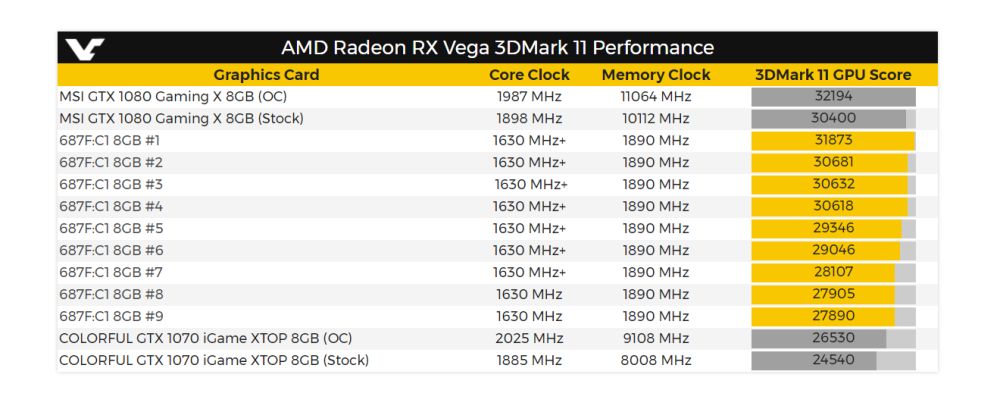Click the VideoCardz logo icon
The height and width of the screenshot is (400, 1000).
pyautogui.click(x=84, y=48)
